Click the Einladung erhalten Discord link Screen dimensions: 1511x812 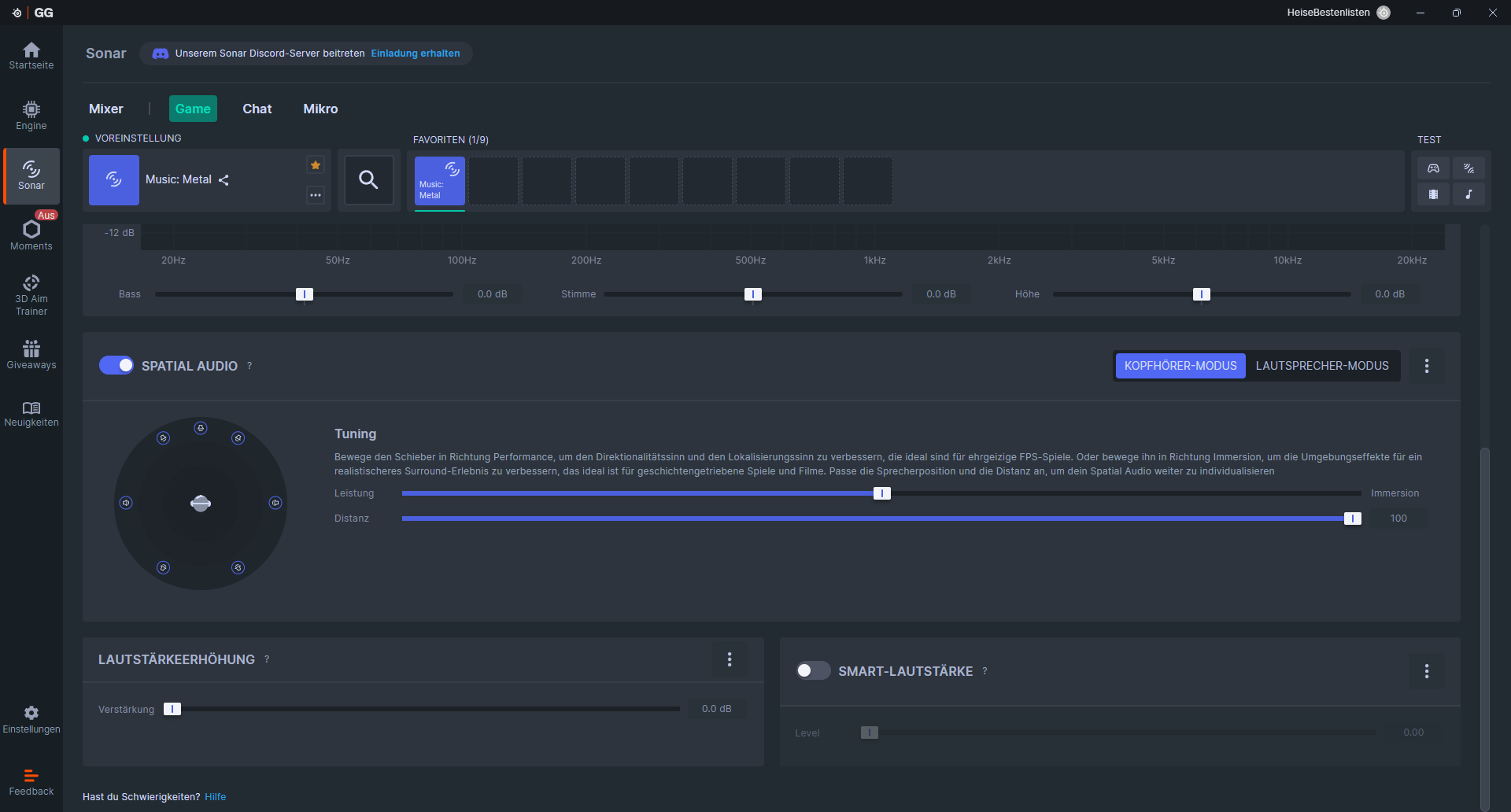pos(416,54)
